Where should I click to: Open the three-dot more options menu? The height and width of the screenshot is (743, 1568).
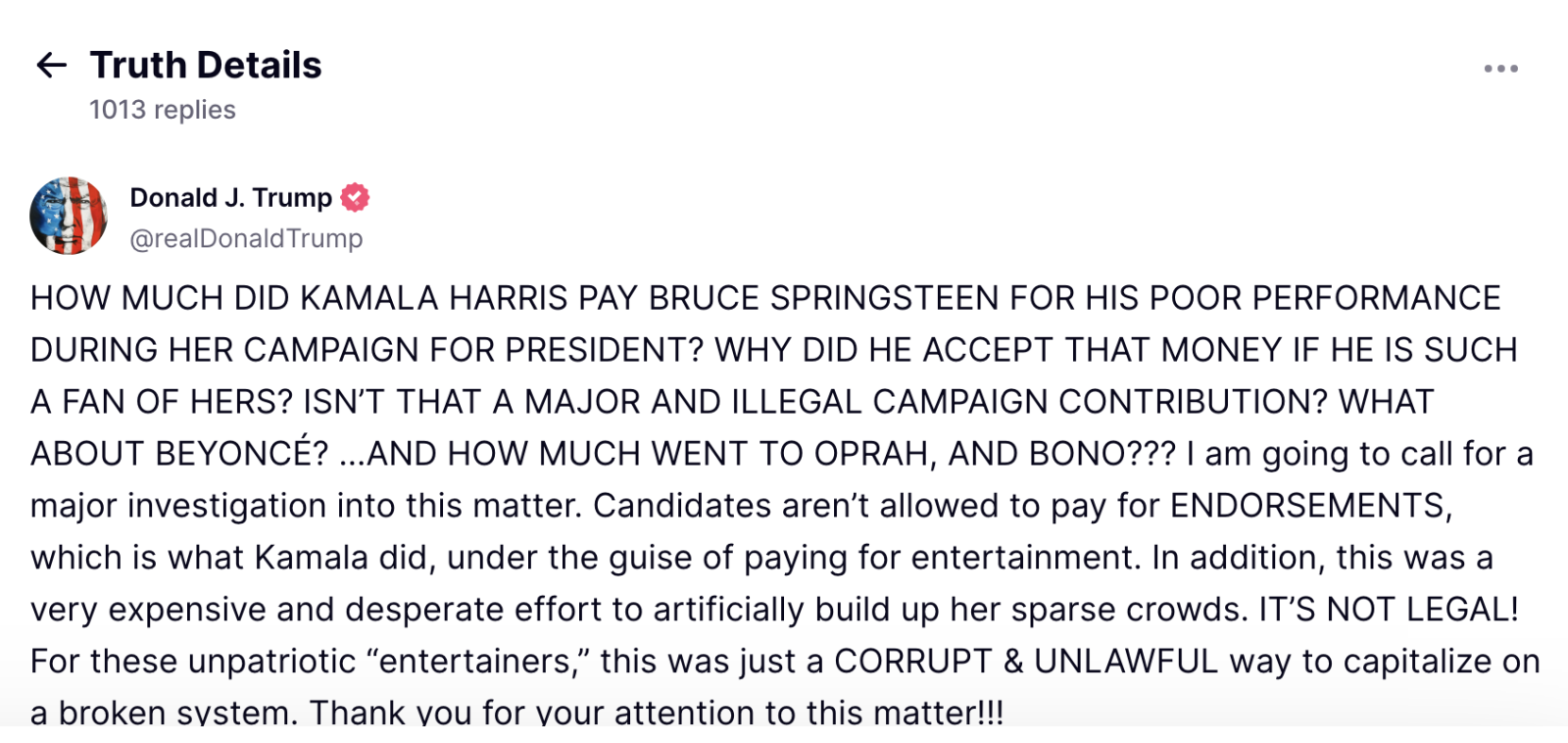pyautogui.click(x=1500, y=69)
